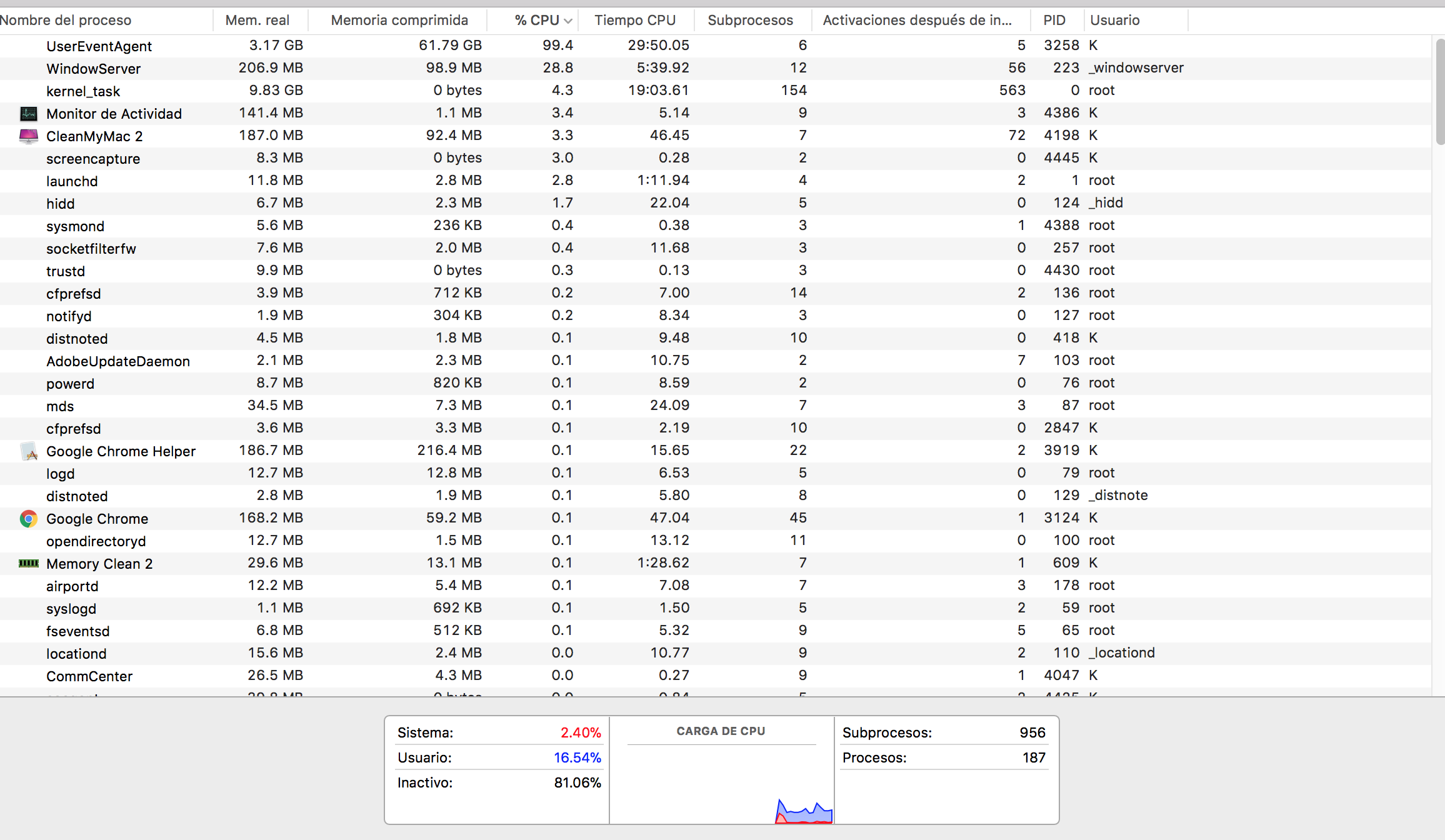
Task: Sort by Mem. real column header
Action: click(261, 21)
